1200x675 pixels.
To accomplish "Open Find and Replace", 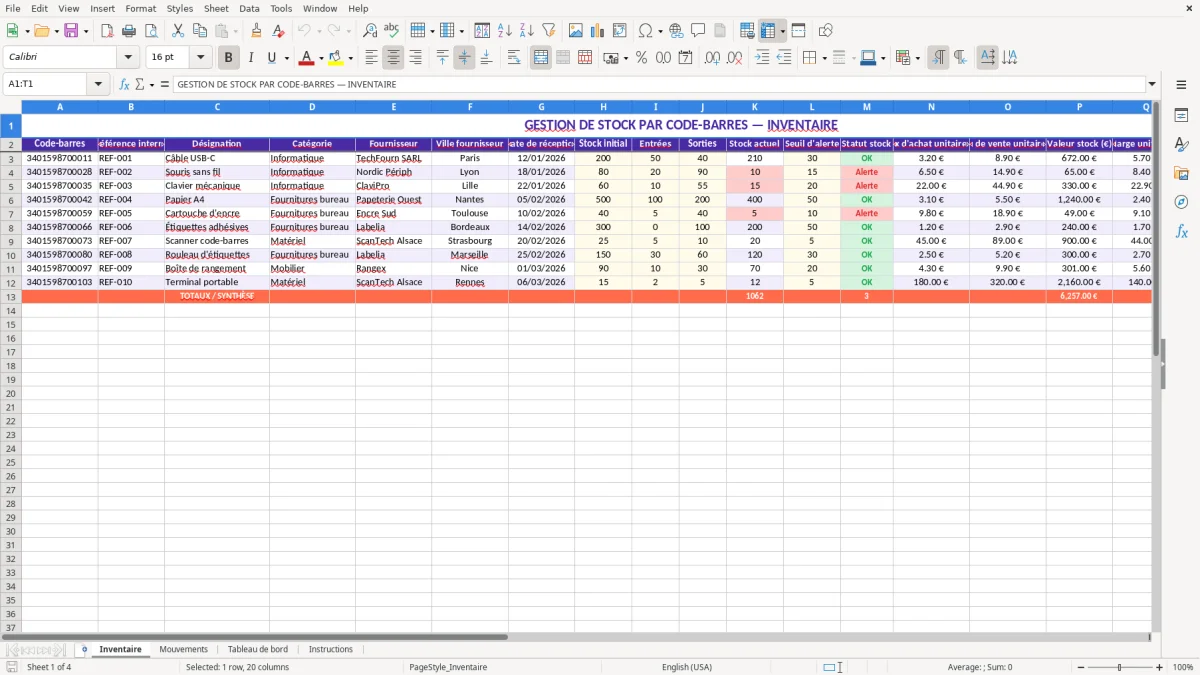I will (370, 31).
